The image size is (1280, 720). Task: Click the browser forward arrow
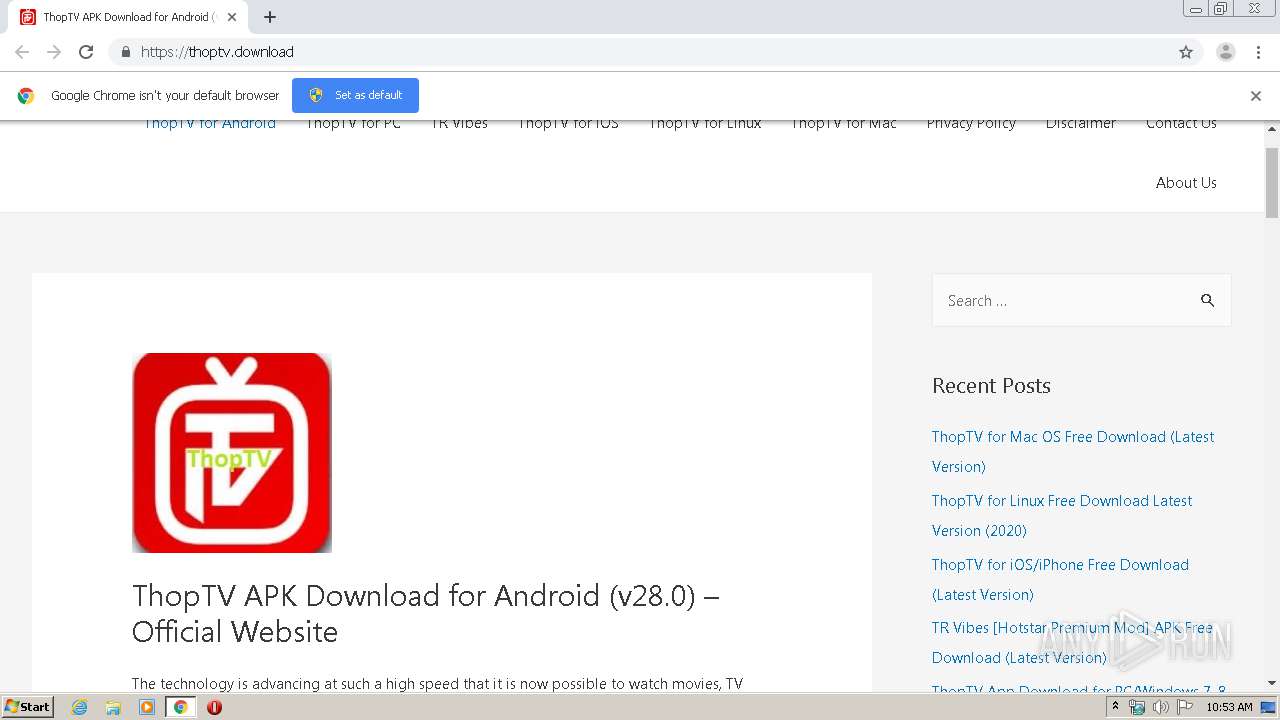coord(54,52)
